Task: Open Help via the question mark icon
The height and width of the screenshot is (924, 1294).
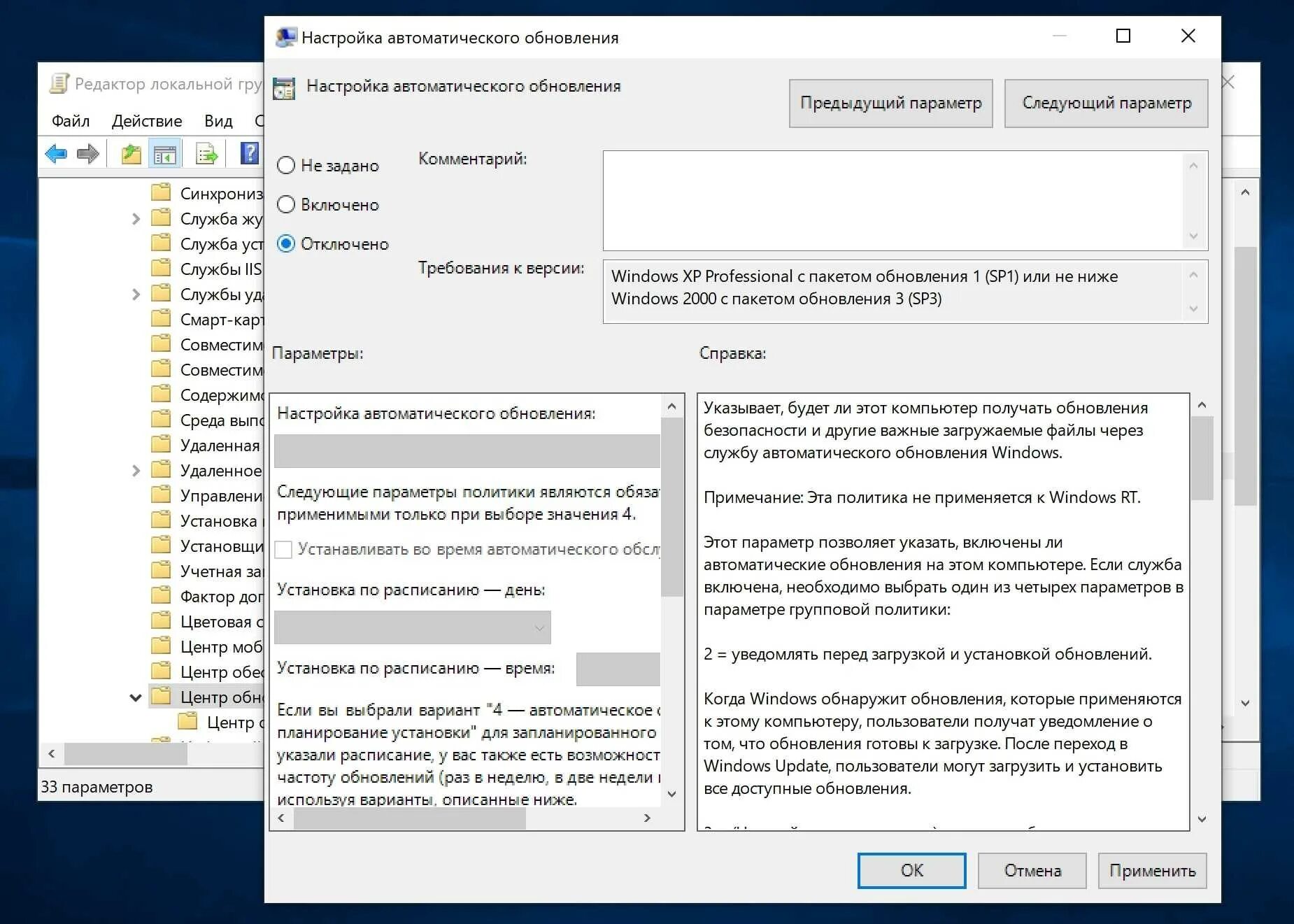Action: click(249, 153)
